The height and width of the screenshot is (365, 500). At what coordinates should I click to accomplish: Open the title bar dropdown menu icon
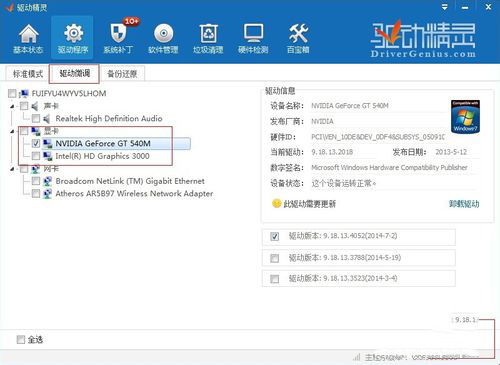point(445,7)
